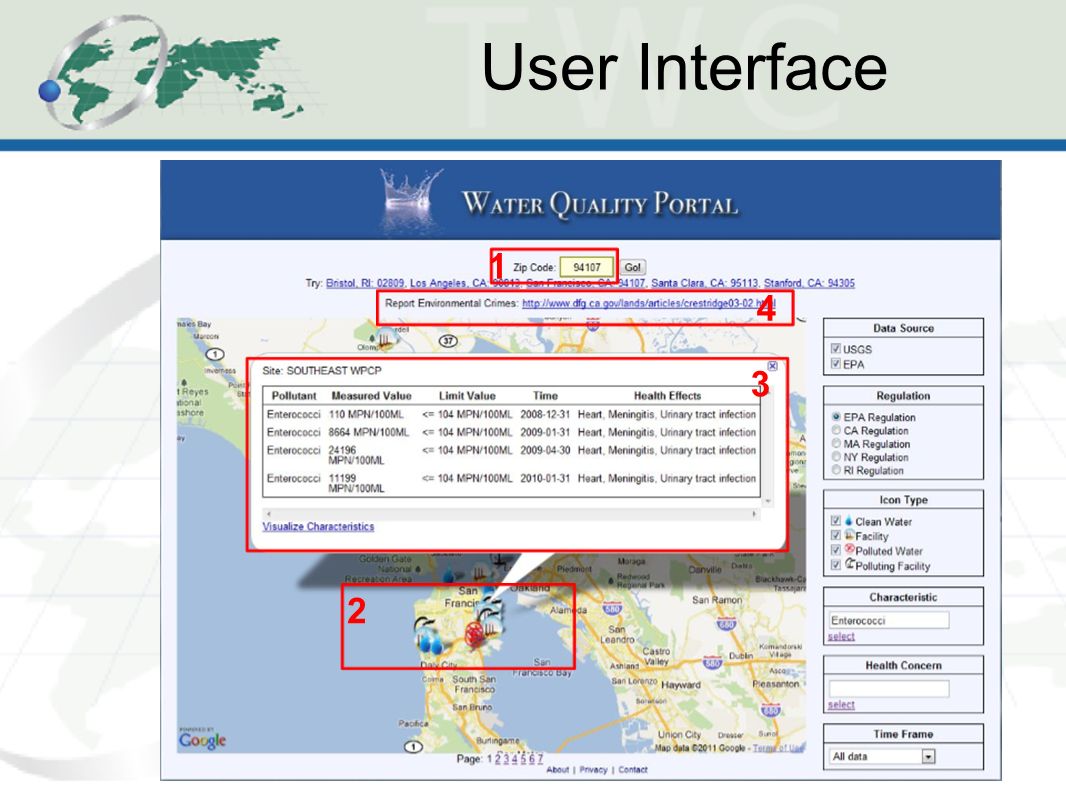Open the About footer link
This screenshot has height=800, width=1066.
pyautogui.click(x=557, y=769)
